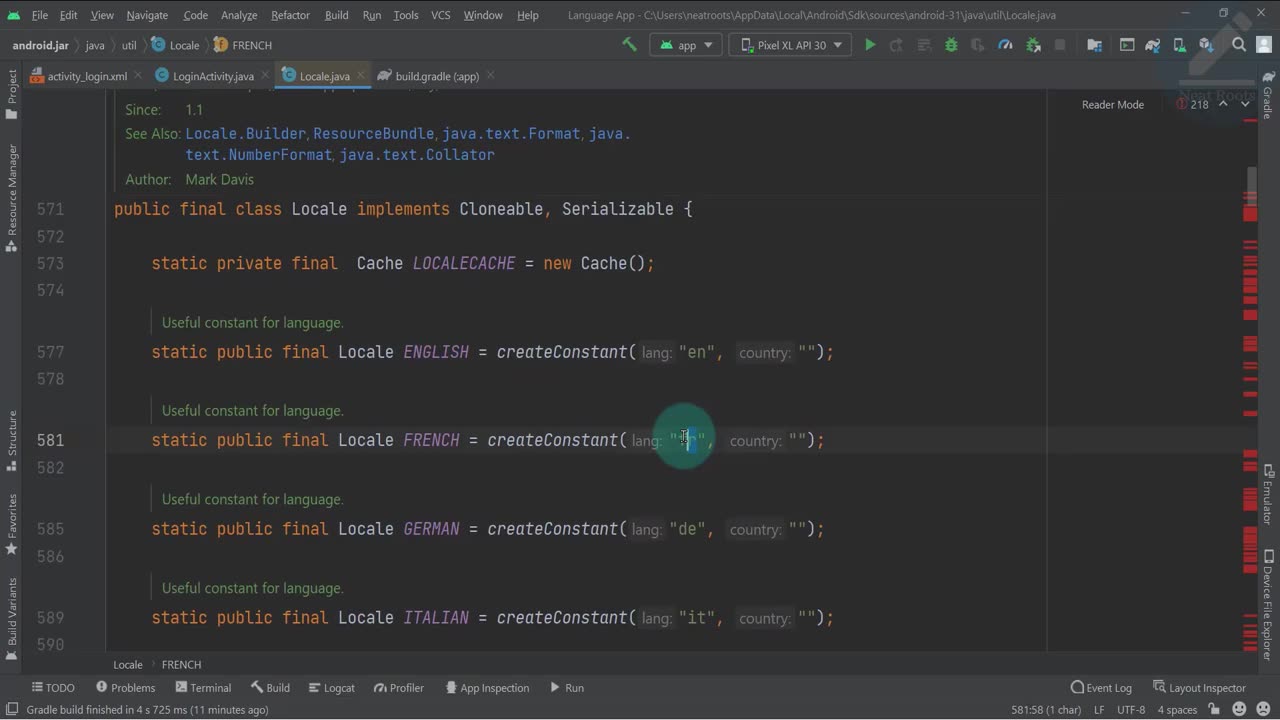Open the App Inspection tool window
Image resolution: width=1280 pixels, height=720 pixels.
pyautogui.click(x=487, y=688)
